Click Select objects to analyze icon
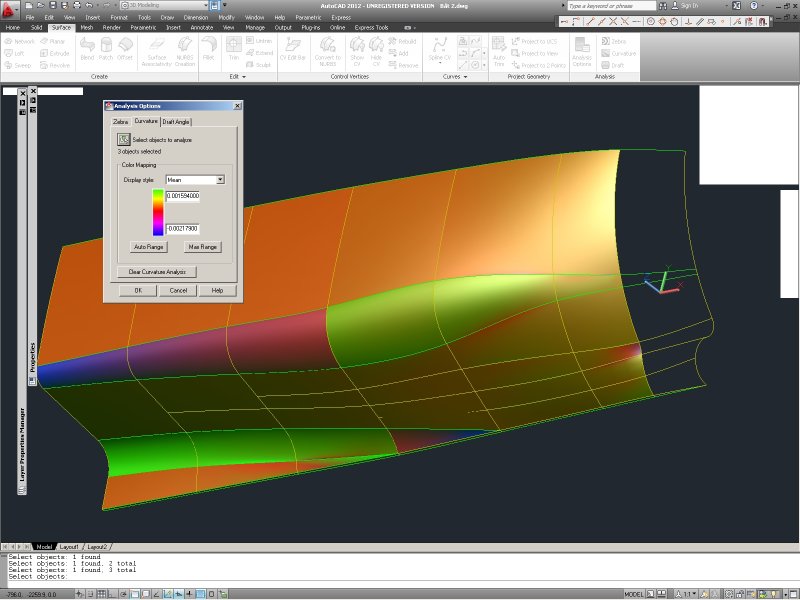 (x=123, y=139)
